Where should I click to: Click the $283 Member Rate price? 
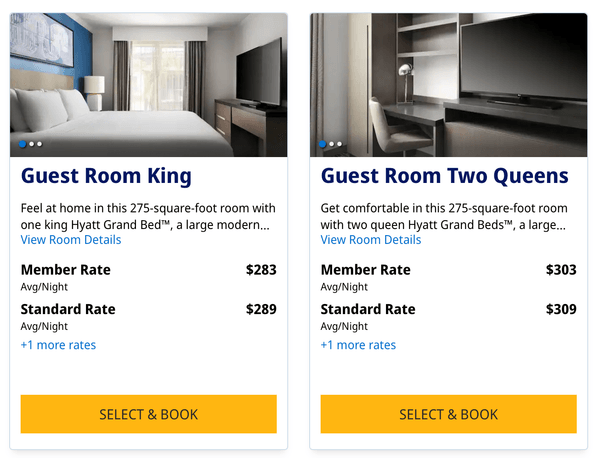261,270
